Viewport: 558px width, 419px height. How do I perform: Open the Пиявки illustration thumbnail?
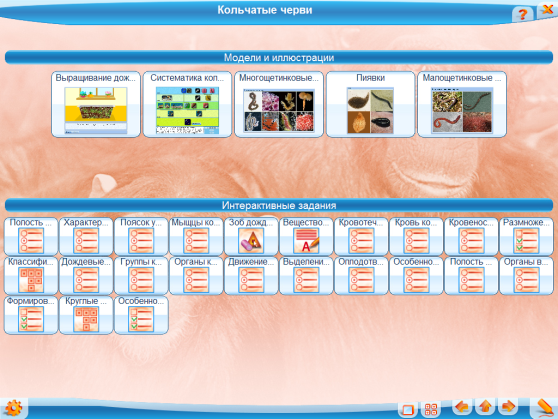(370, 104)
